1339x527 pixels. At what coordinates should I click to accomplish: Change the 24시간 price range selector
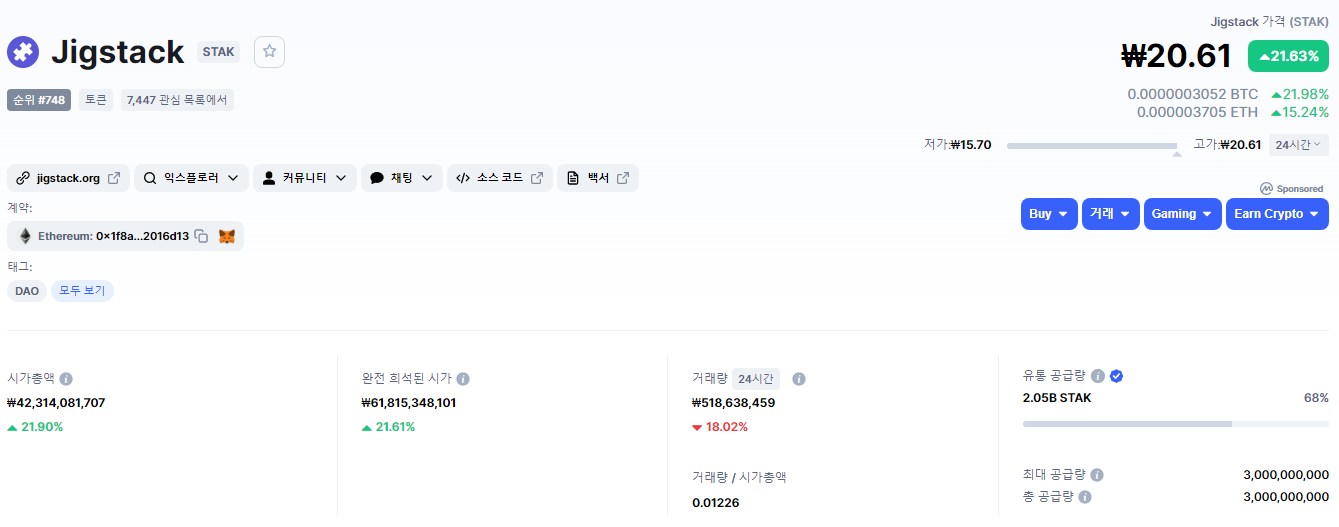click(x=1299, y=144)
